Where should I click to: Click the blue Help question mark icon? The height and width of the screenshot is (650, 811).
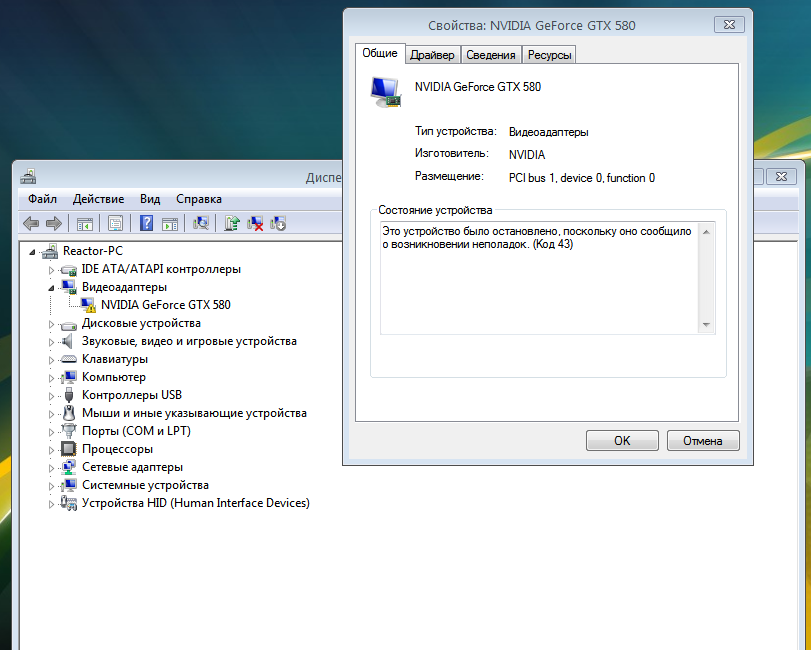[x=146, y=223]
